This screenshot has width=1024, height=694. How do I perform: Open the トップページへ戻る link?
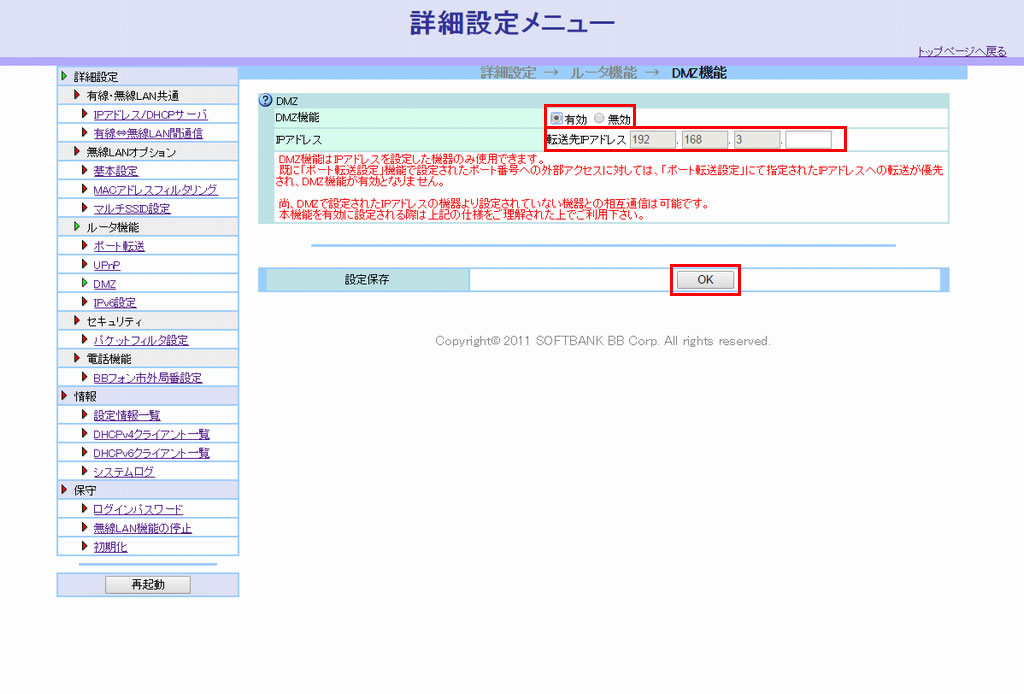[962, 52]
